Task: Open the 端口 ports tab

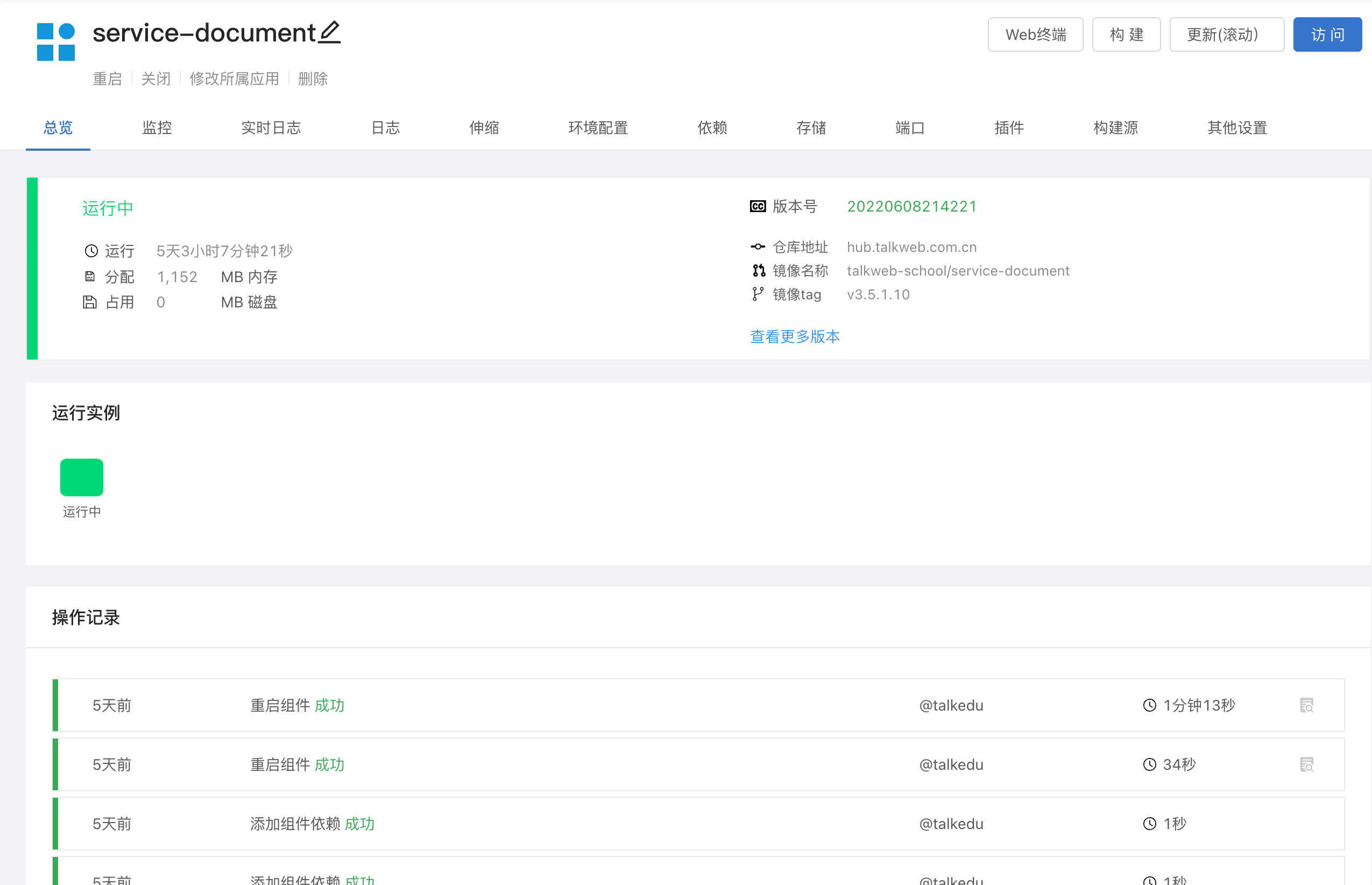Action: (x=910, y=128)
